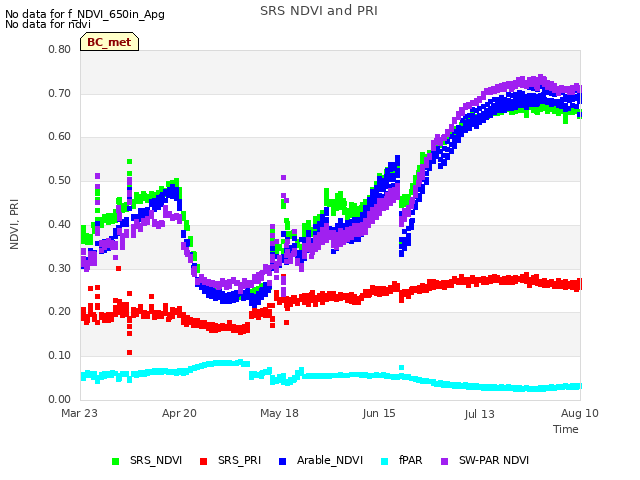Click the Aug 10 x-axis label
Image resolution: width=640 pixels, height=480 pixels.
(580, 413)
